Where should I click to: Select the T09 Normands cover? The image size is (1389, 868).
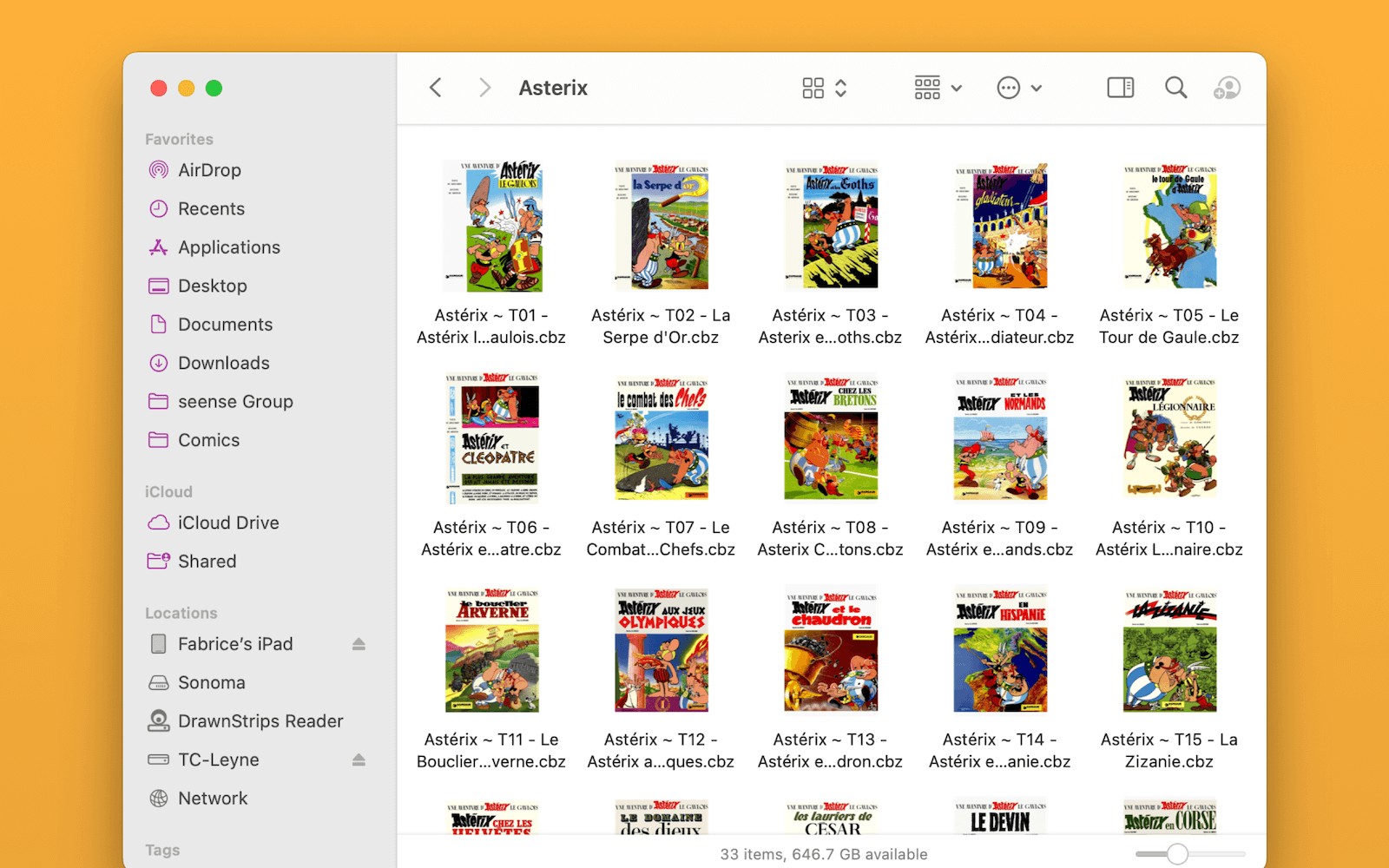(x=1001, y=438)
